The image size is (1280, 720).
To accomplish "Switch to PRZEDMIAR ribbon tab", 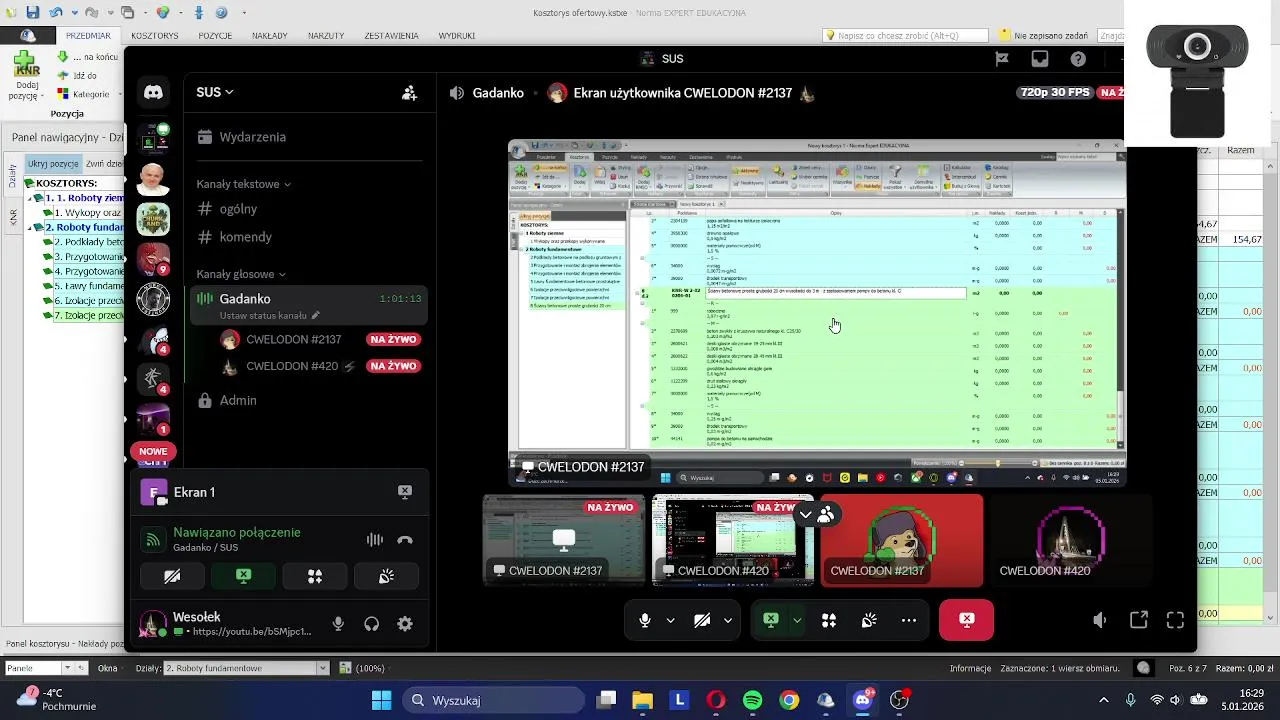I will [x=88, y=36].
